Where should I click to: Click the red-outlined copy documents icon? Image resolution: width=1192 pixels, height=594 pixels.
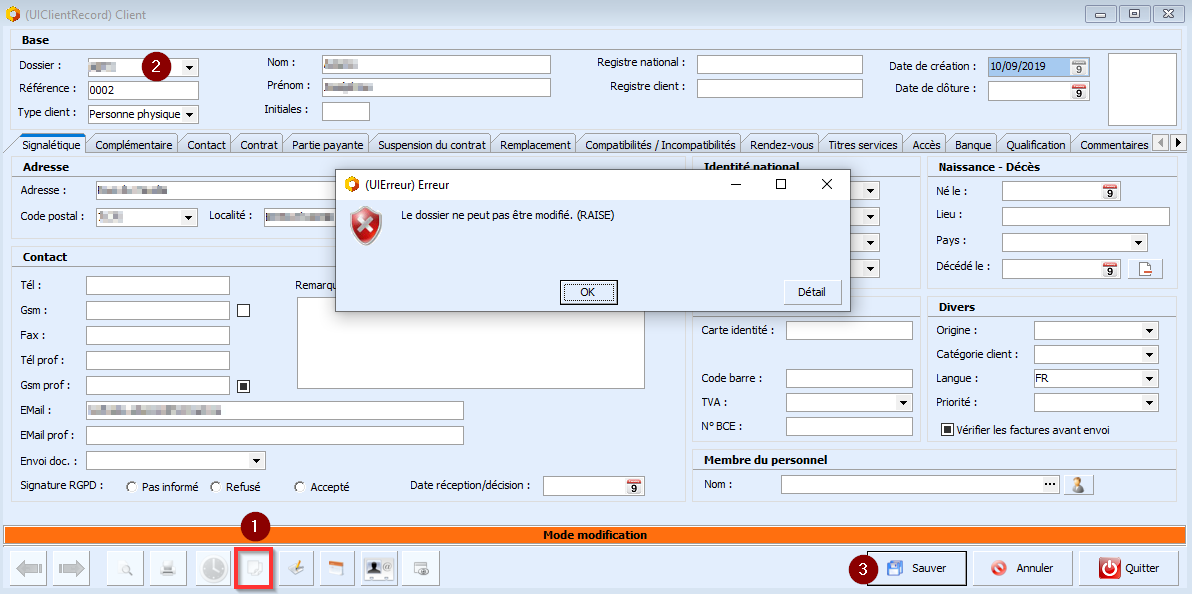(254, 569)
